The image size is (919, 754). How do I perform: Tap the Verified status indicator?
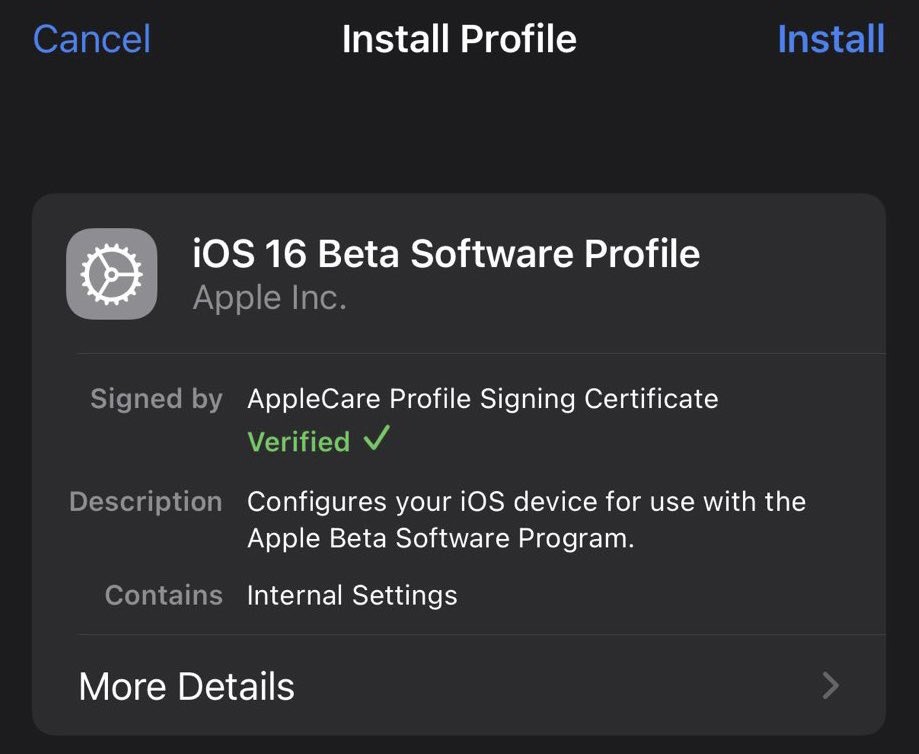(300, 441)
